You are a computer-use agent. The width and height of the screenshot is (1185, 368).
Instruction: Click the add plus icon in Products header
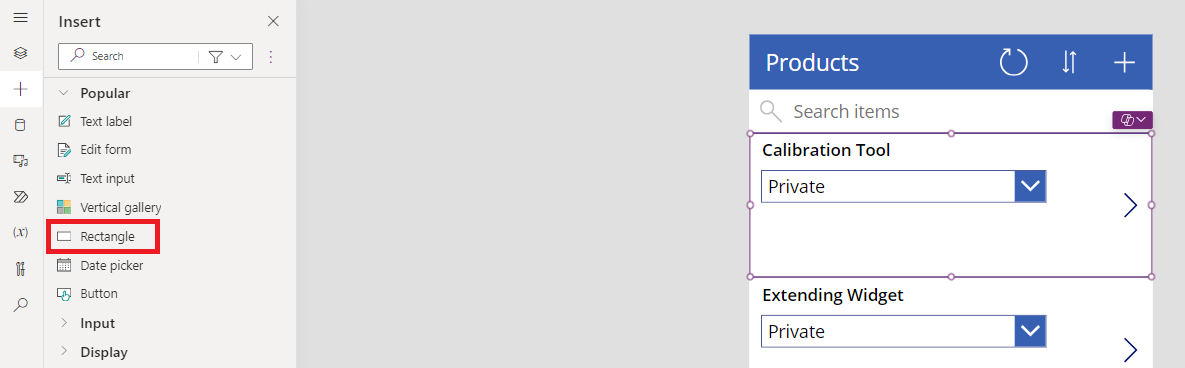point(1125,62)
